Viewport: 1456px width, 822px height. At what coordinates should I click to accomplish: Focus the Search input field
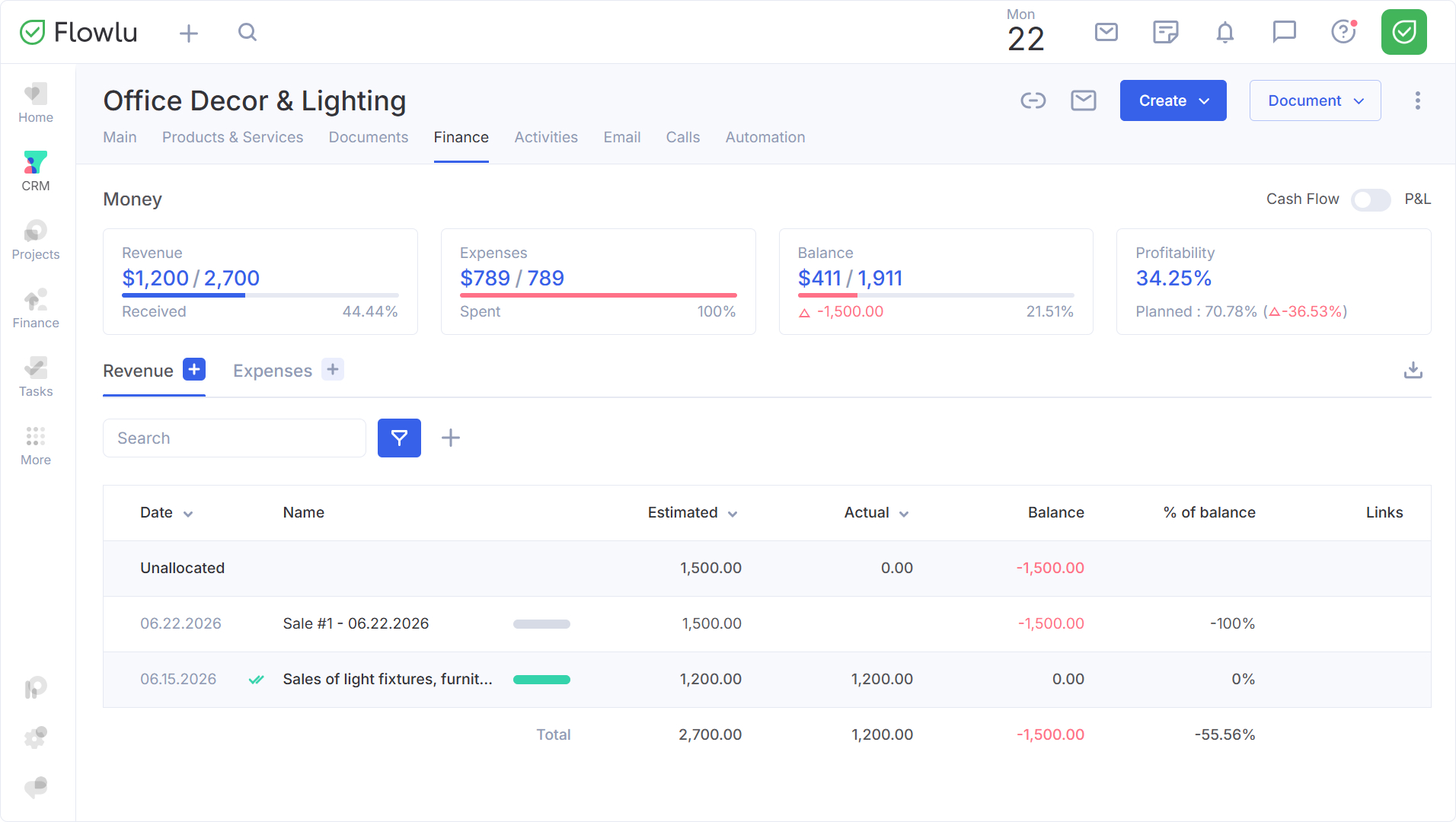[x=235, y=438]
